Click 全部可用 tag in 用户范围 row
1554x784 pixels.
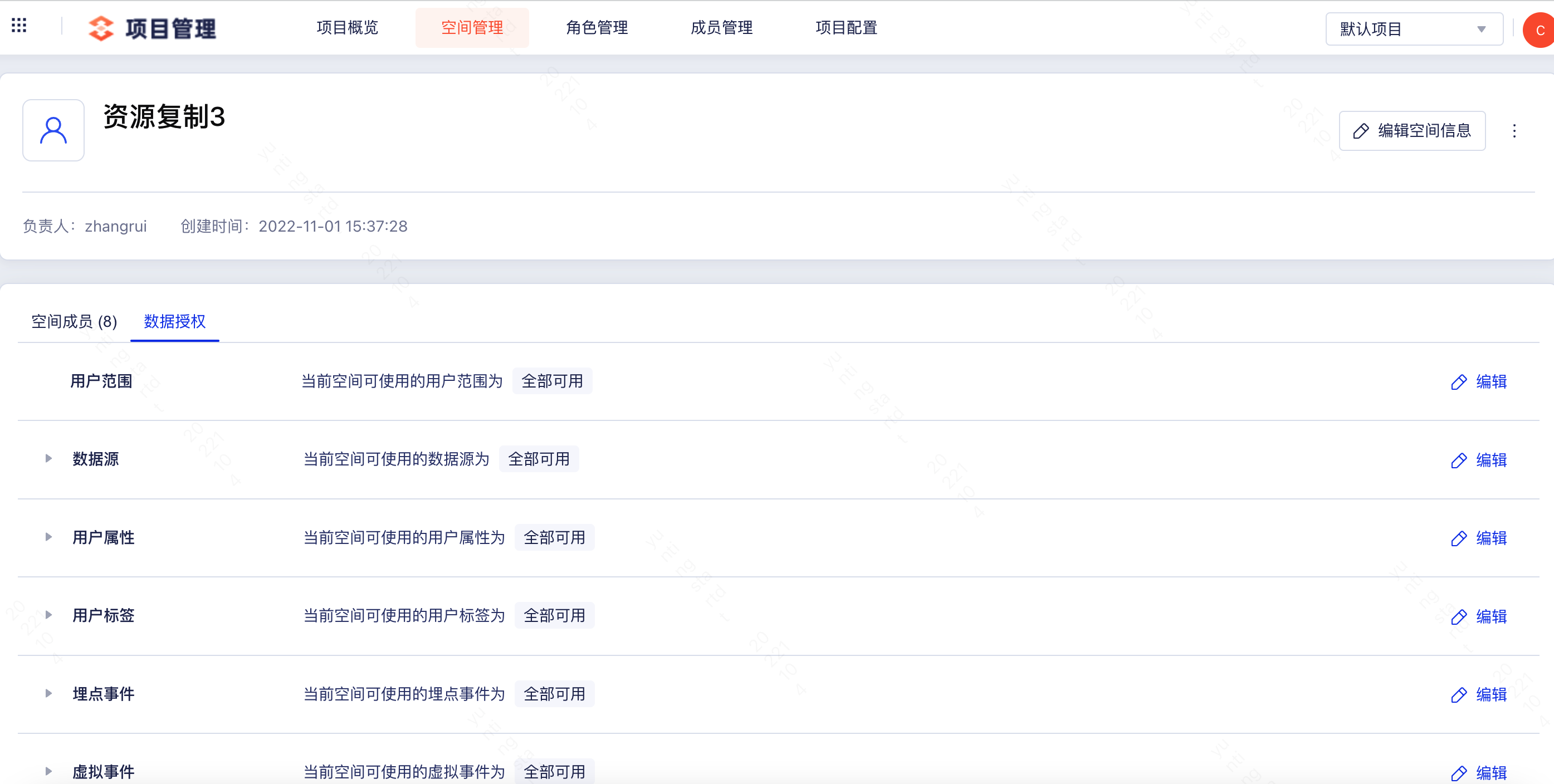coord(552,381)
